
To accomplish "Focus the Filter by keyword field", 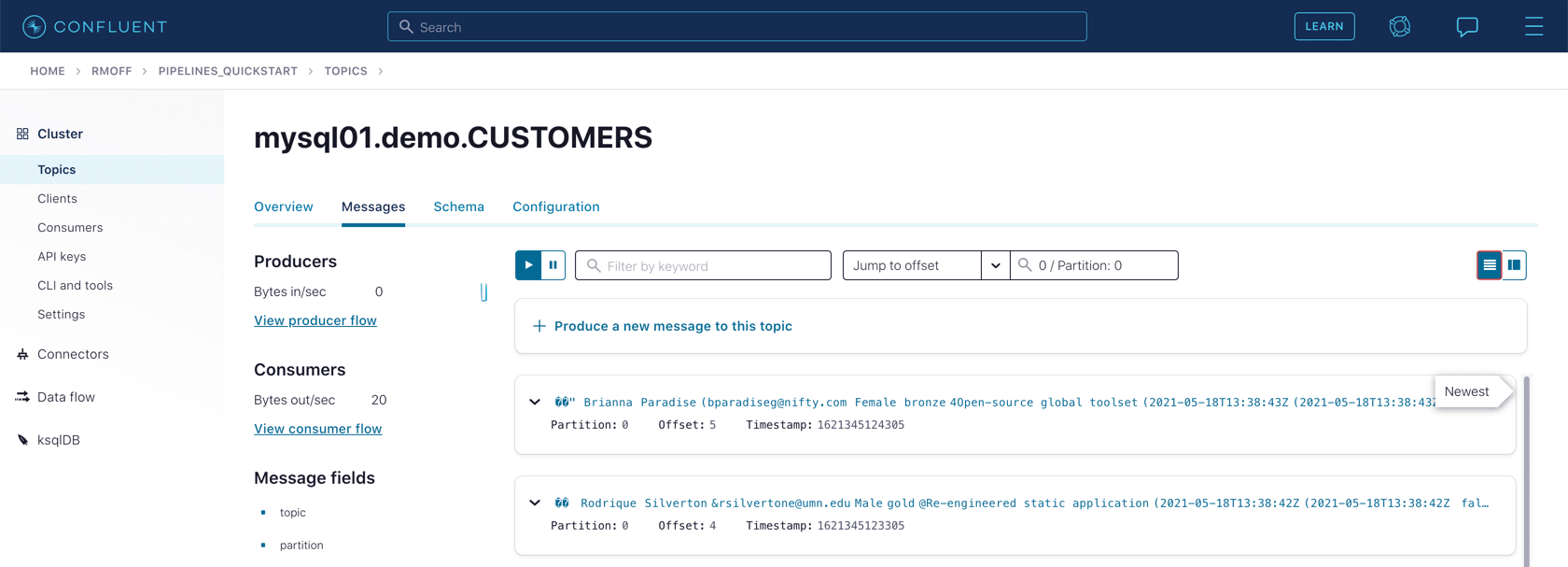I will 703,265.
